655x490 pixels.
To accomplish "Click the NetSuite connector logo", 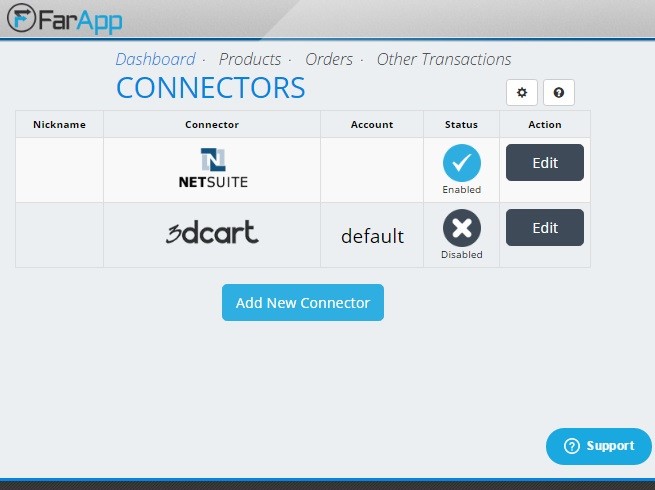I will click(x=213, y=168).
